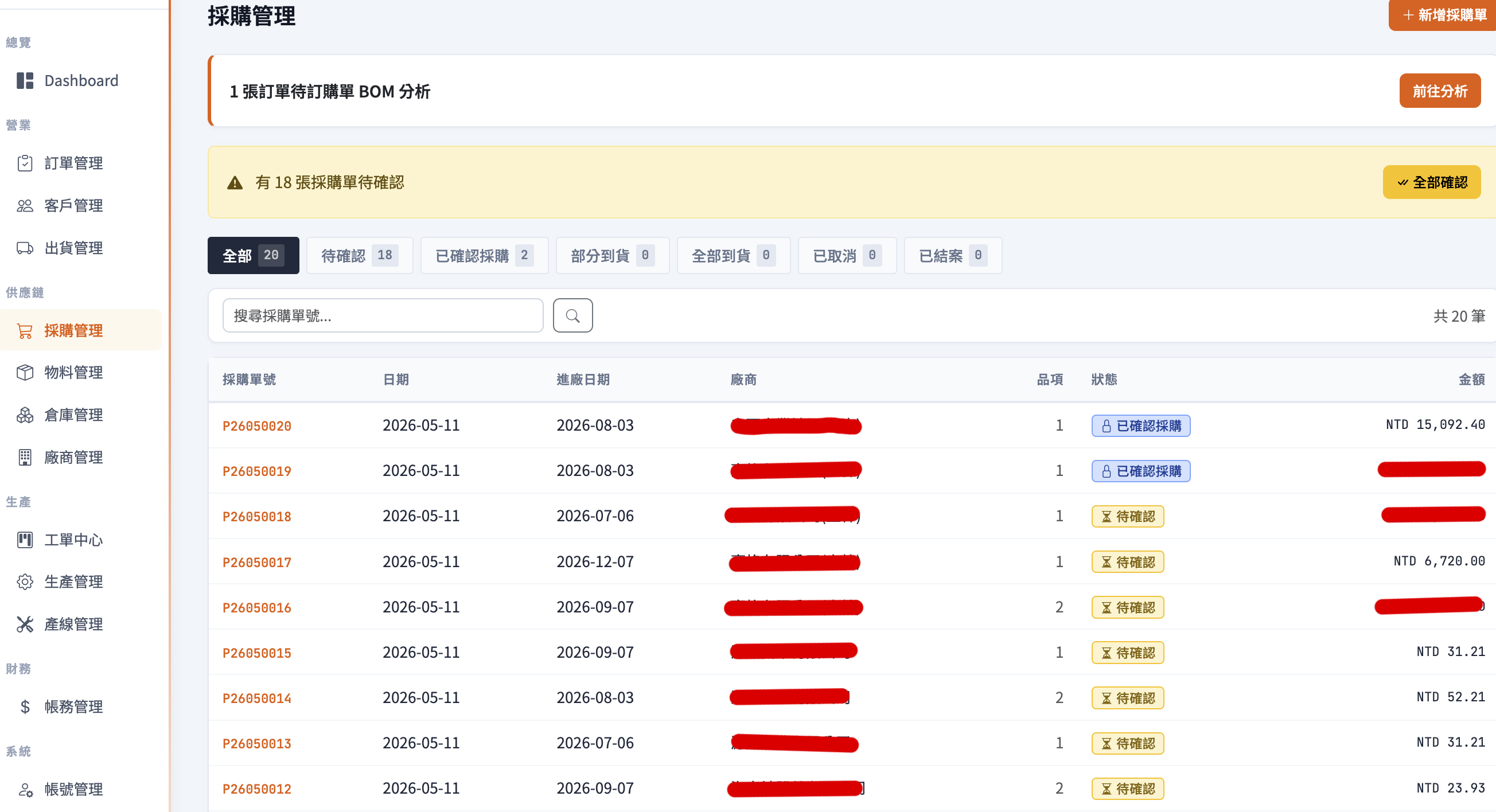Viewport: 1496px width, 812px height.
Task: Click the 新增採購單 button
Action: click(x=1442, y=15)
